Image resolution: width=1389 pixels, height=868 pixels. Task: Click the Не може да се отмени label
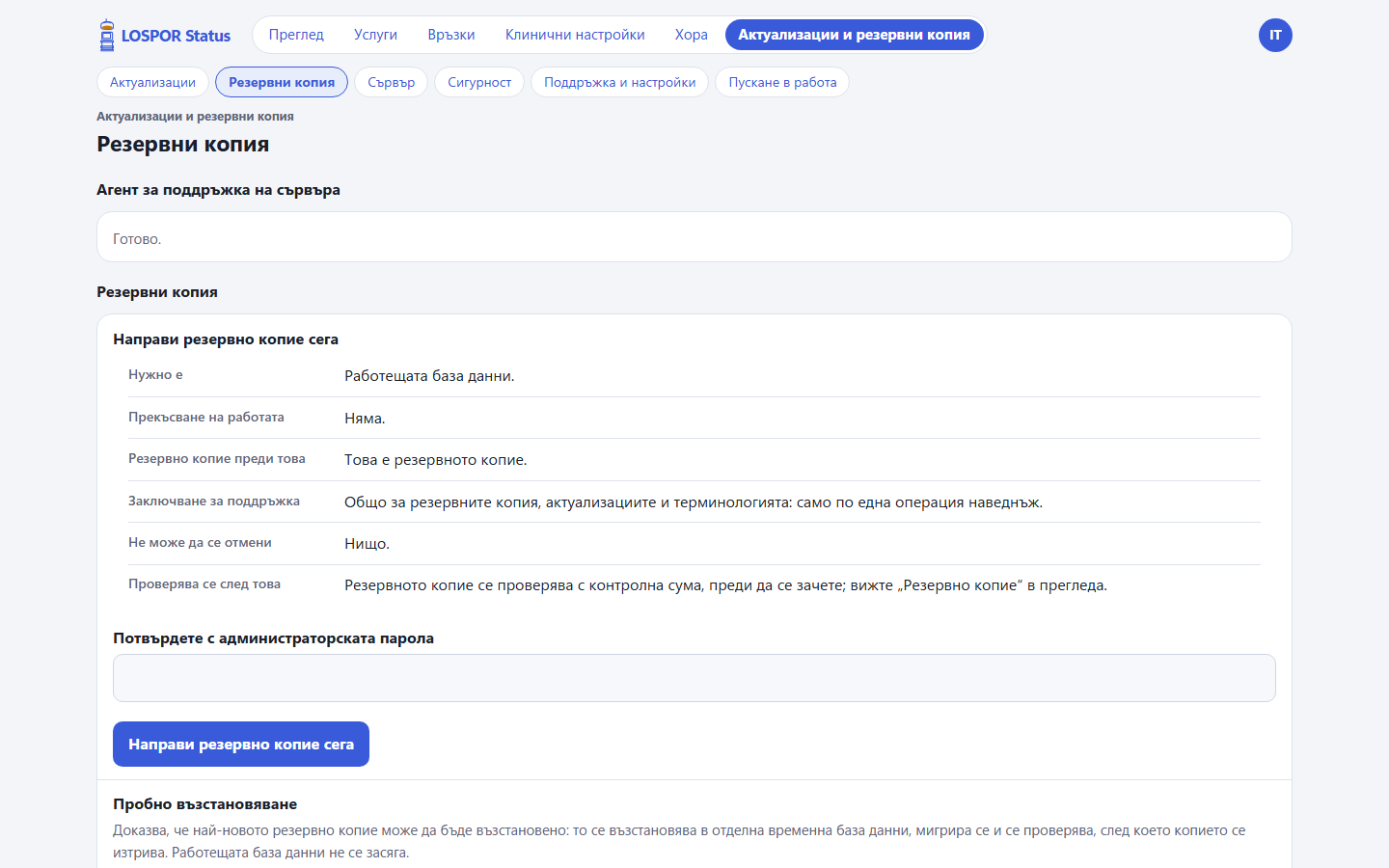200,543
